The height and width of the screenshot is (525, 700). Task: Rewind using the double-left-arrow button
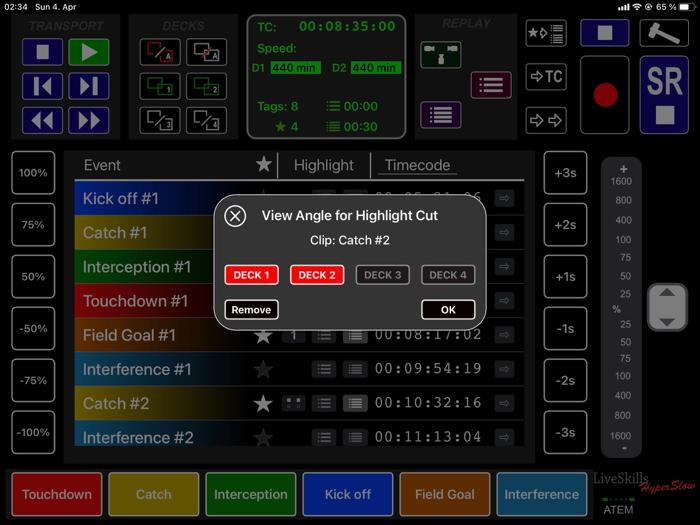(42, 120)
